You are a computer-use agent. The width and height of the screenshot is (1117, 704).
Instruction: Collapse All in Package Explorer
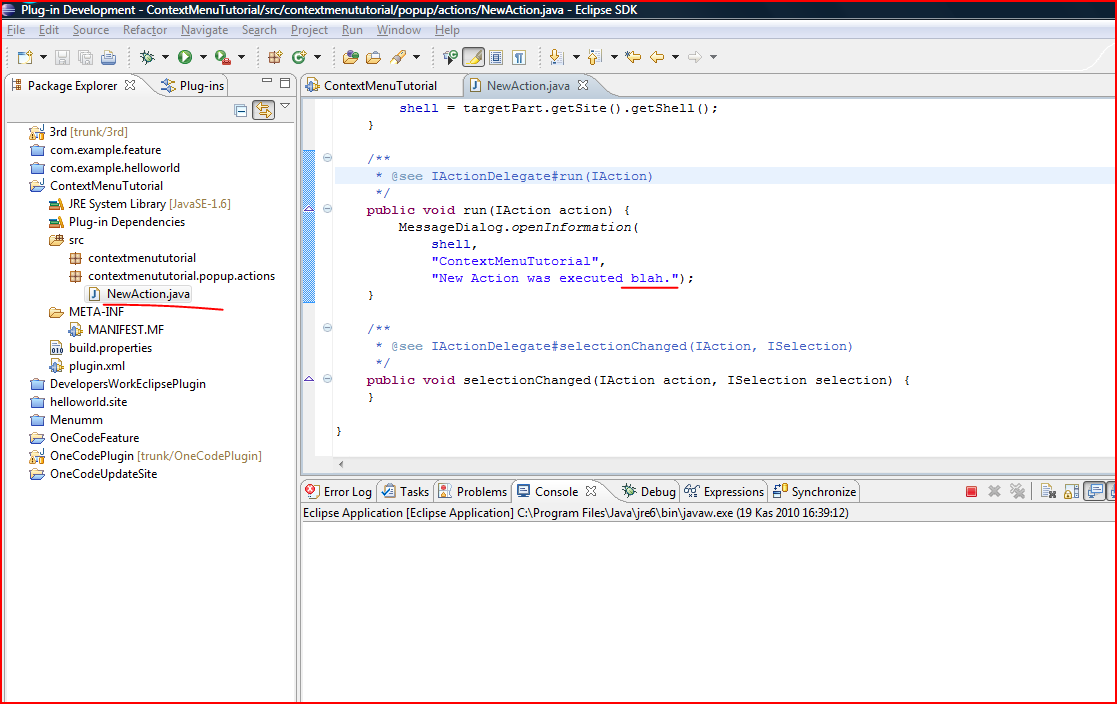[241, 110]
